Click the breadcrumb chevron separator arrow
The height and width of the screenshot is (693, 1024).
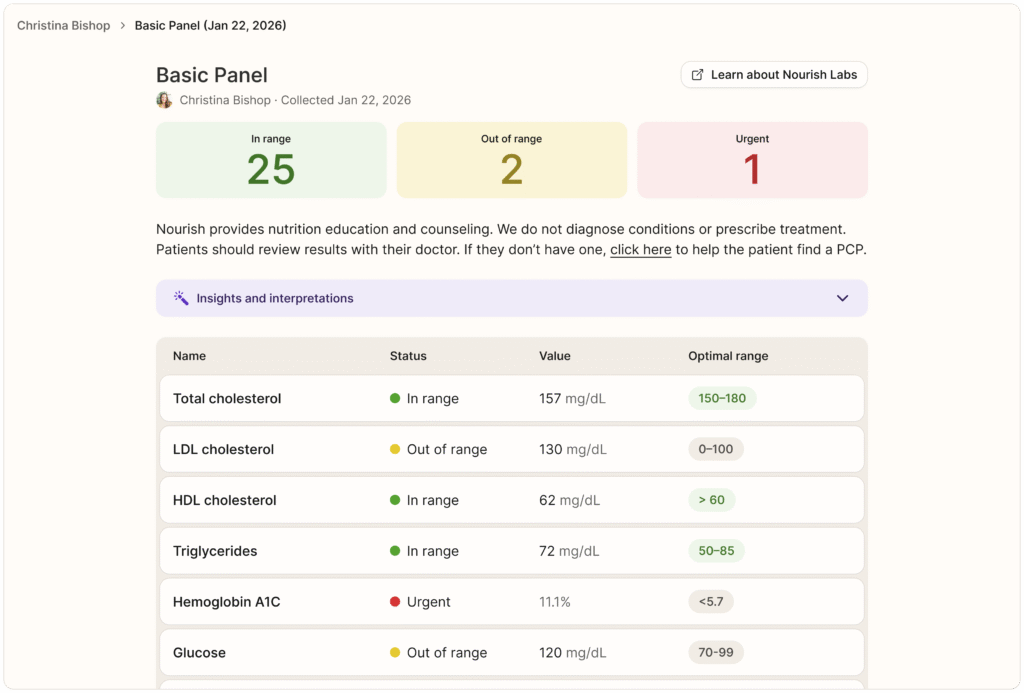pyautogui.click(x=123, y=26)
